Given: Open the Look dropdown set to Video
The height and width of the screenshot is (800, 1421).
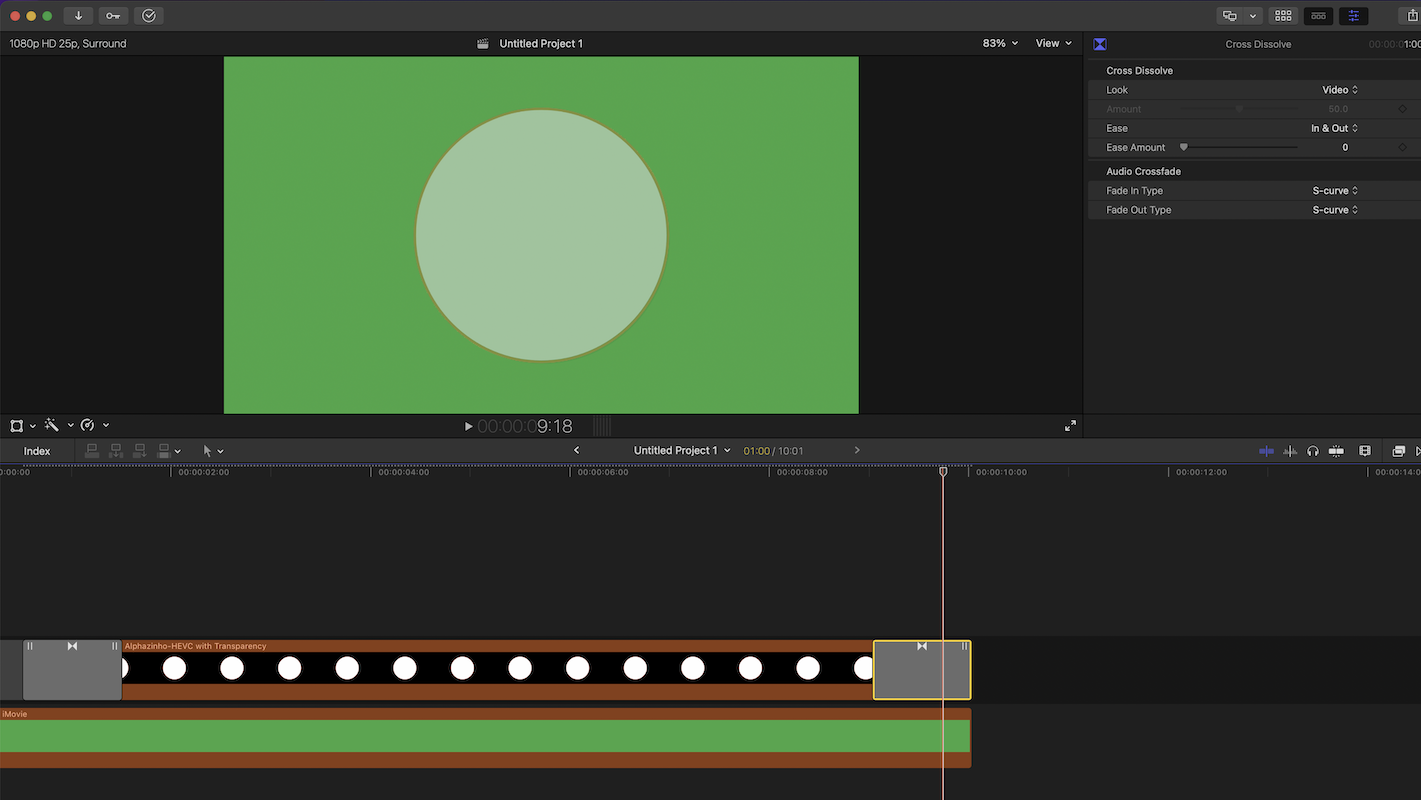Looking at the screenshot, I should (1339, 90).
